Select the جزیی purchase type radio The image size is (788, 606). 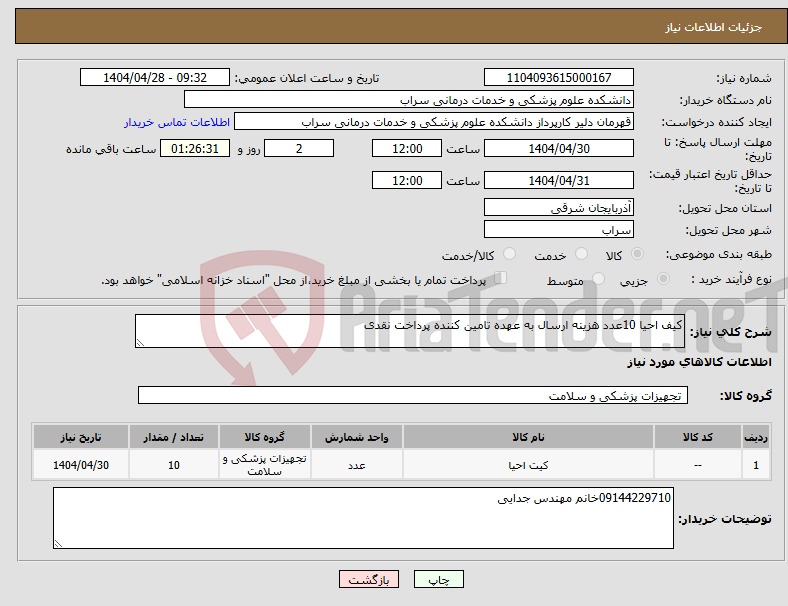click(x=663, y=279)
